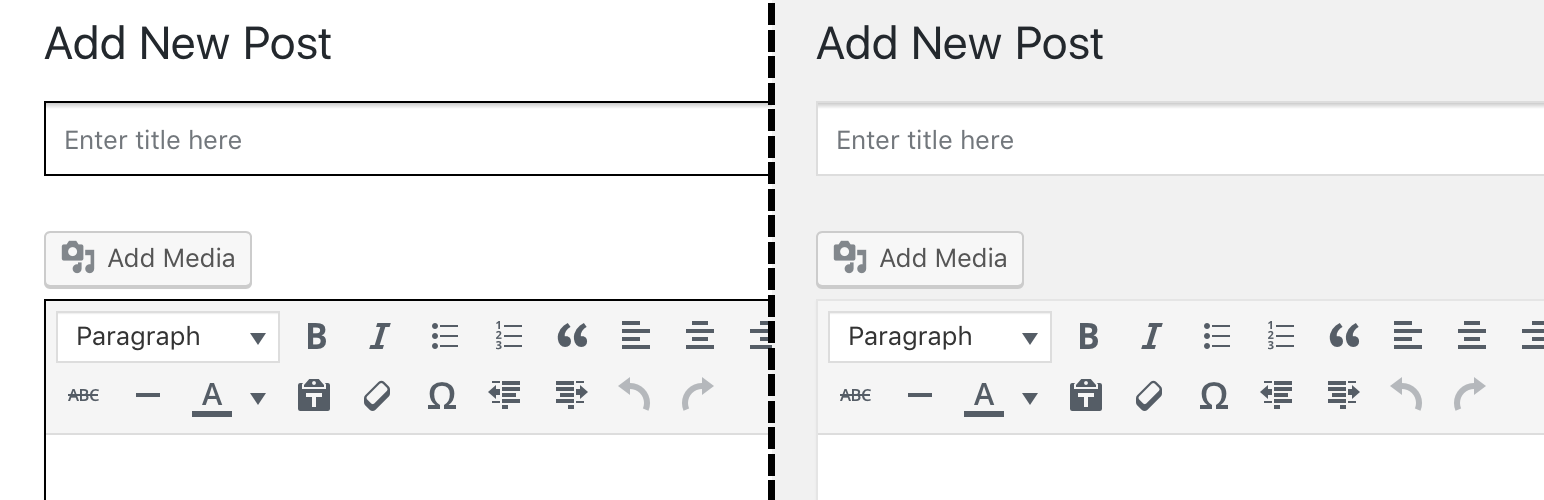
Task: Toggle bold in the left white-background editor
Action: pyautogui.click(x=316, y=337)
